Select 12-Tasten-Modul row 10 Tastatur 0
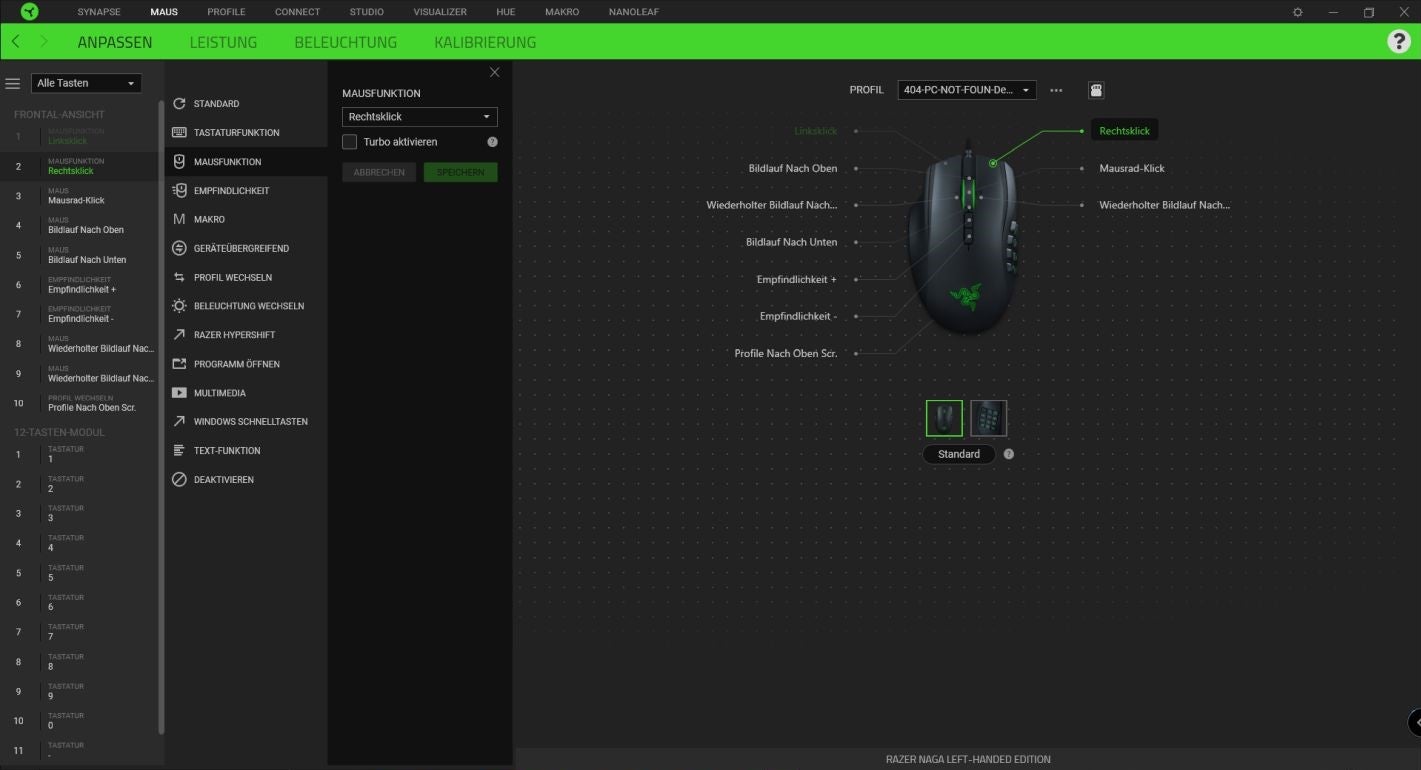 pos(80,721)
